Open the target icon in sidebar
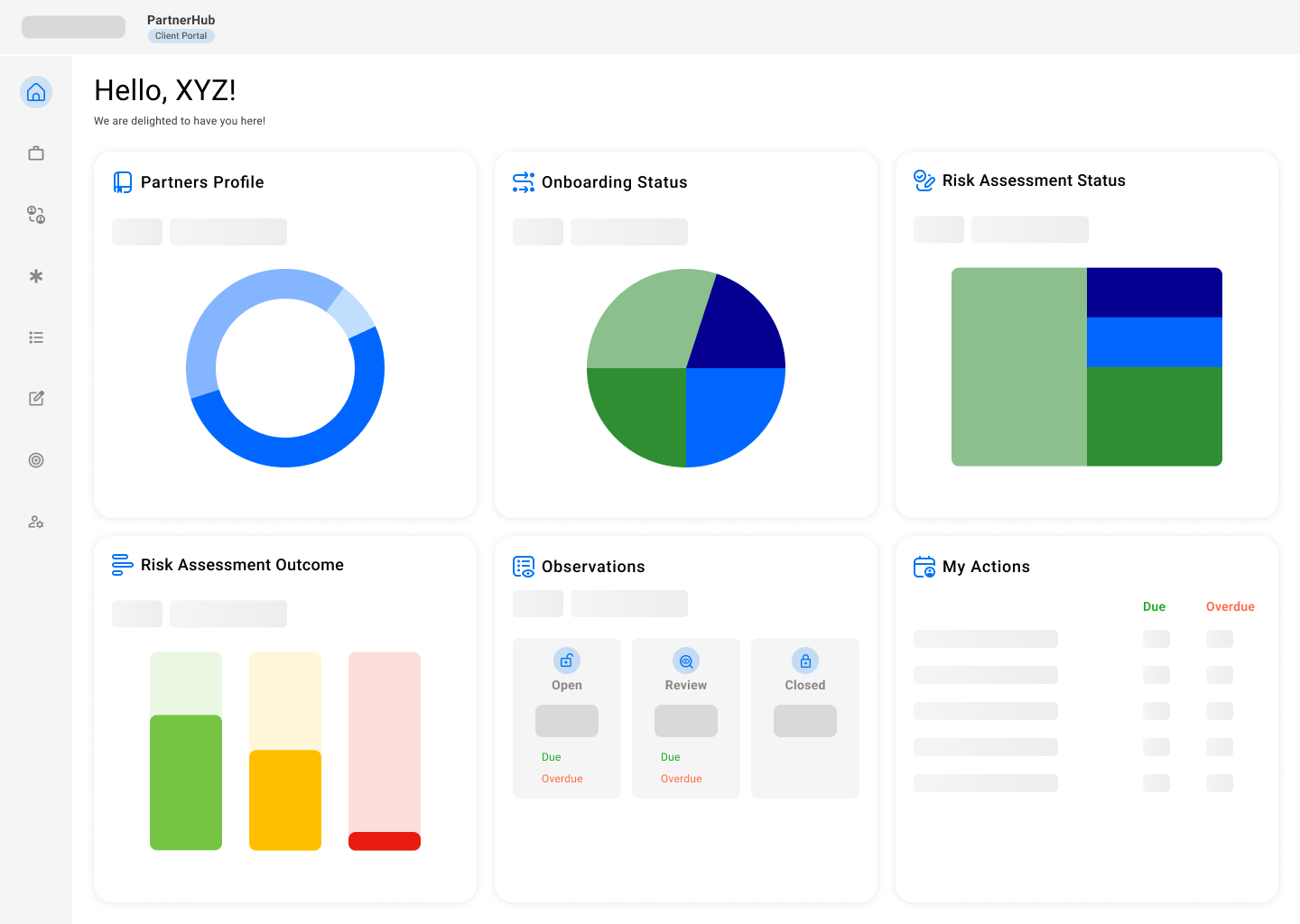The width and height of the screenshot is (1300, 924). pyautogui.click(x=36, y=460)
